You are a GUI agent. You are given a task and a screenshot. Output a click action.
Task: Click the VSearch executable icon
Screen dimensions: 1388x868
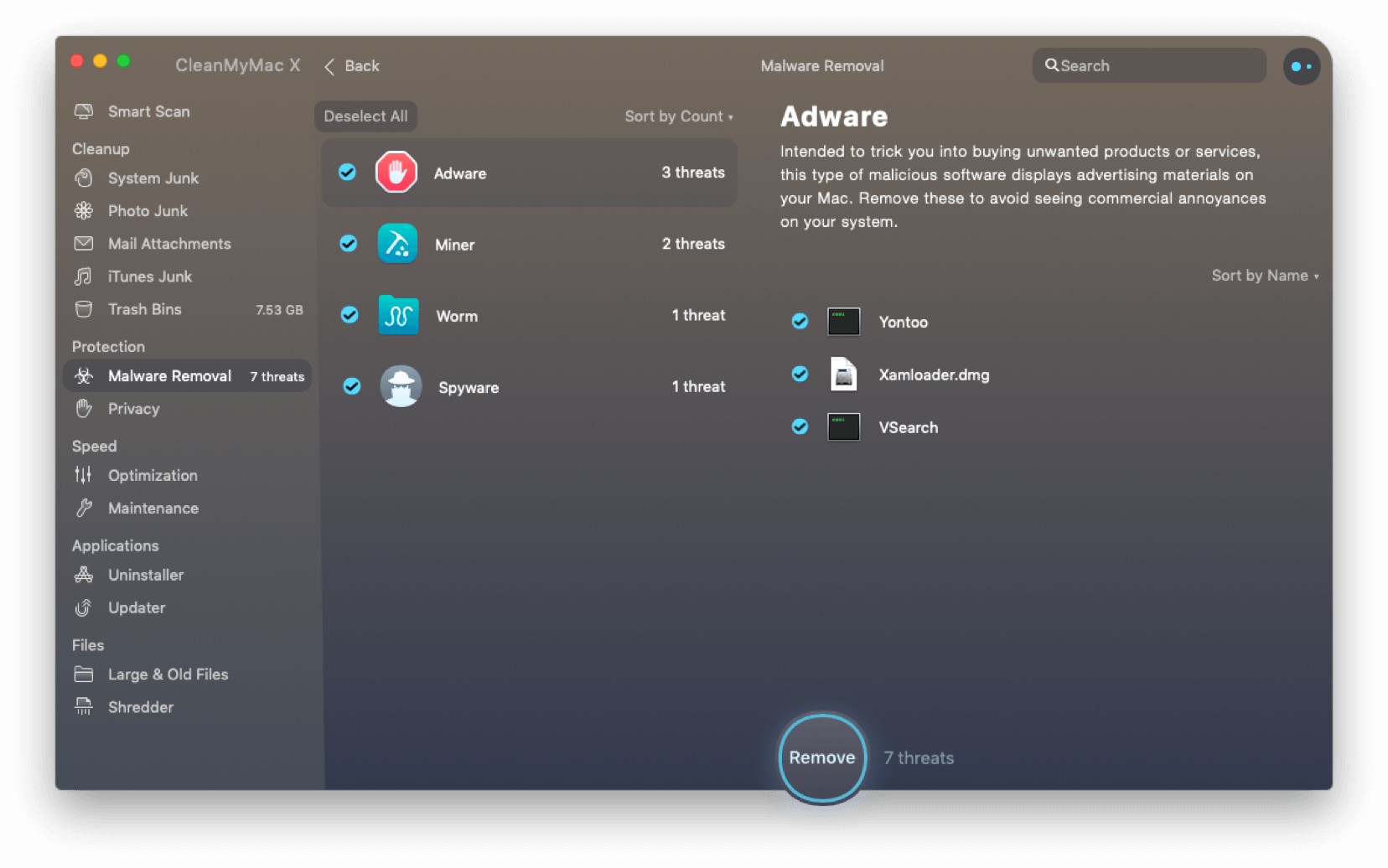pyautogui.click(x=843, y=427)
